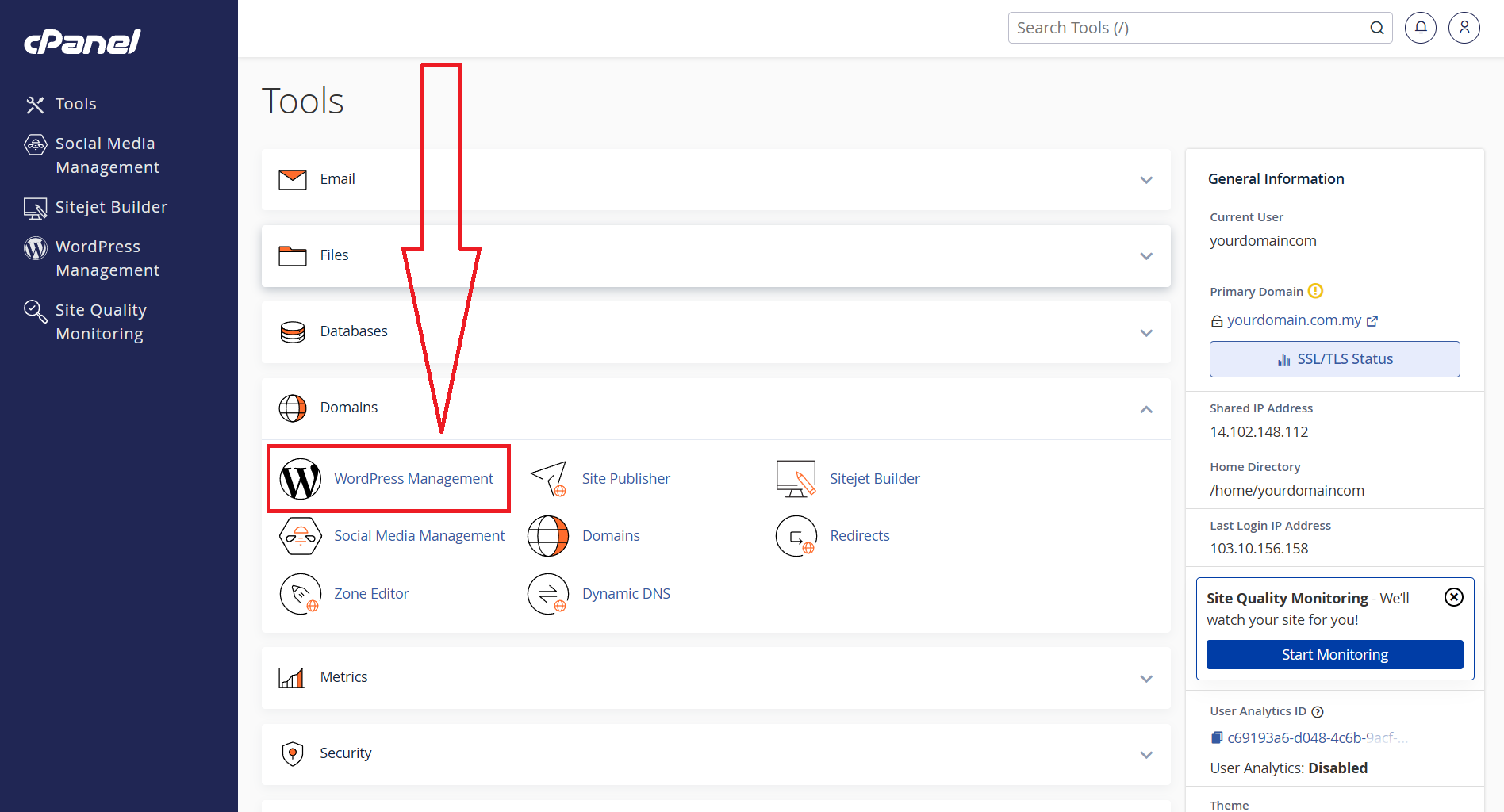Click the Redirects icon
The width and height of the screenshot is (1504, 812).
coord(796,536)
